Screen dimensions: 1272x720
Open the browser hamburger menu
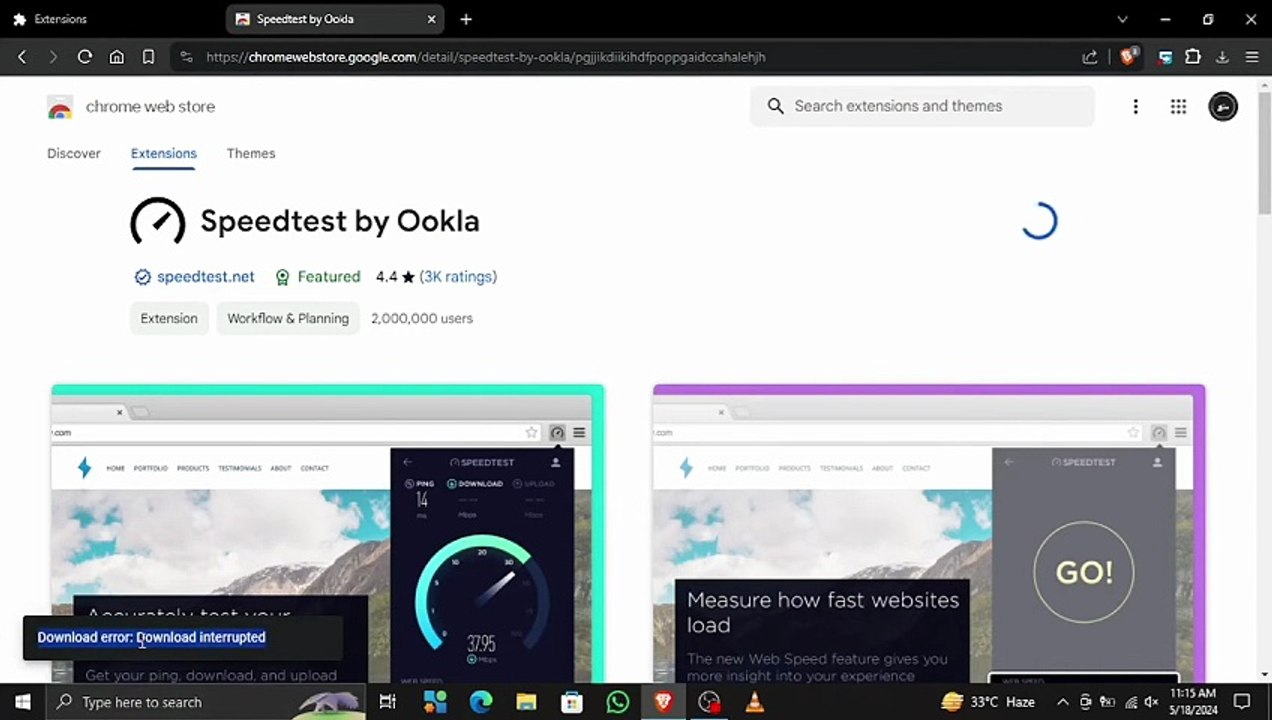[1252, 57]
